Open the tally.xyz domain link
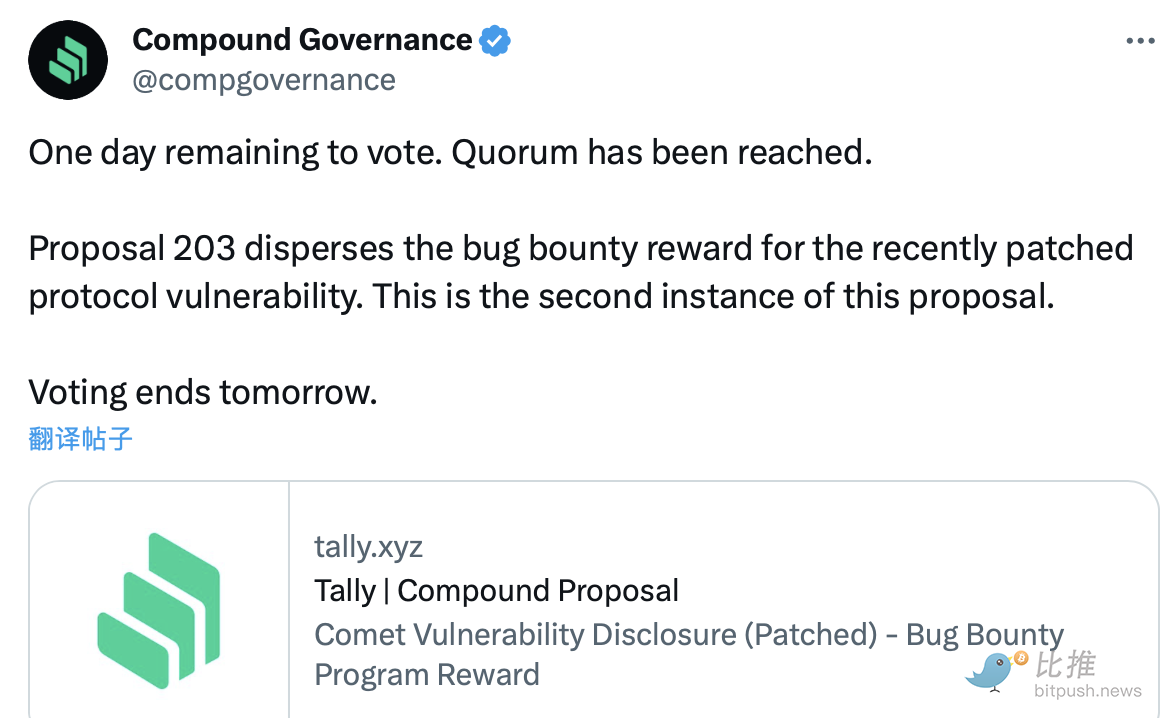Image resolution: width=1162 pixels, height=718 pixels. point(368,547)
